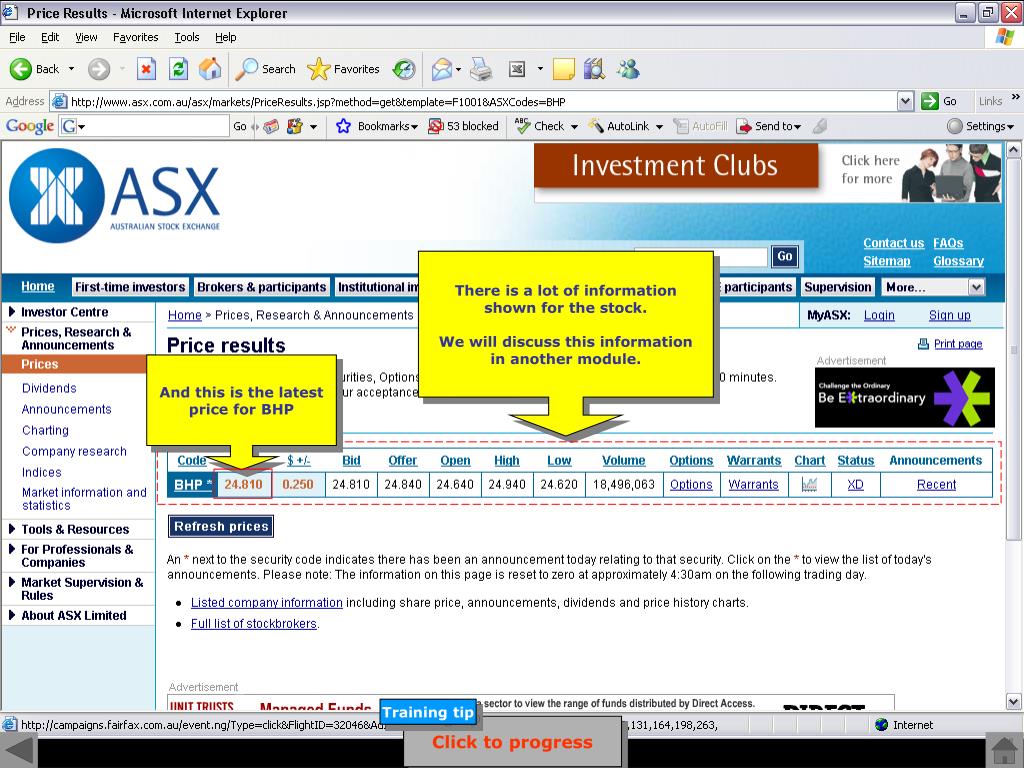The image size is (1024, 768).
Task: Click the Google toolbar Bookmarks star
Action: pyautogui.click(x=344, y=126)
